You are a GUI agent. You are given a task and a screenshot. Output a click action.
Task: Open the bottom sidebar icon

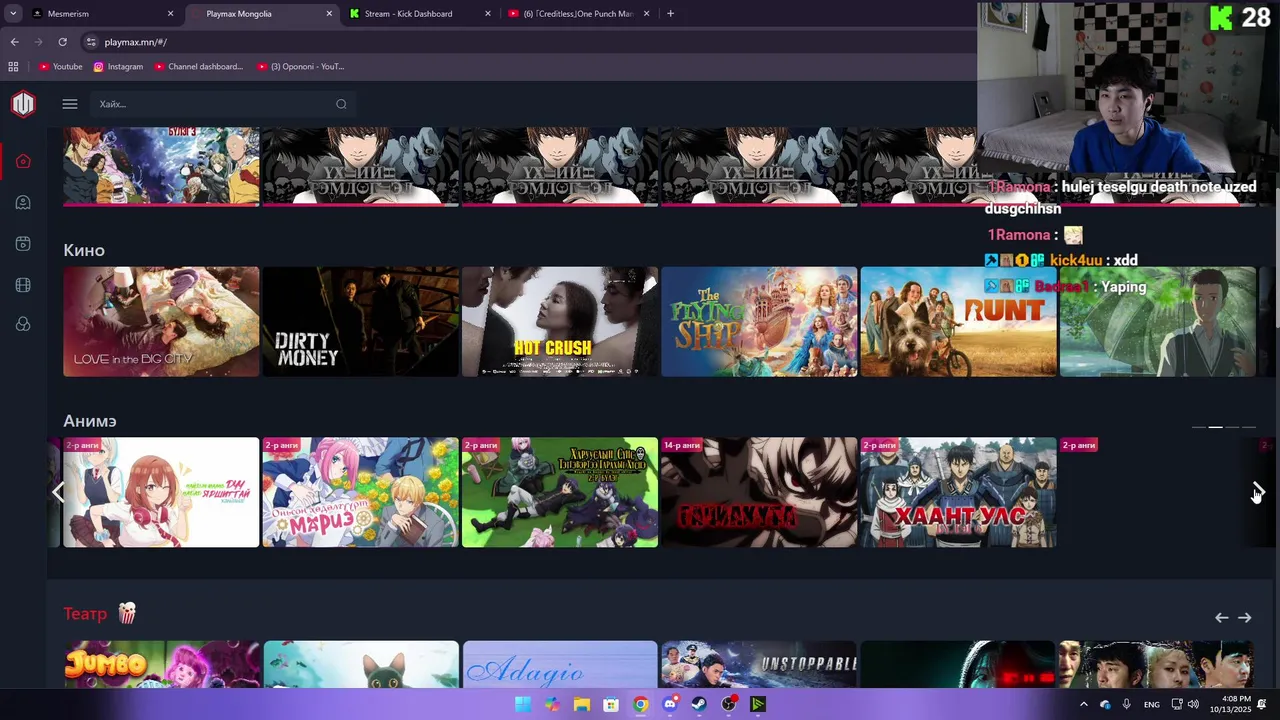click(23, 324)
